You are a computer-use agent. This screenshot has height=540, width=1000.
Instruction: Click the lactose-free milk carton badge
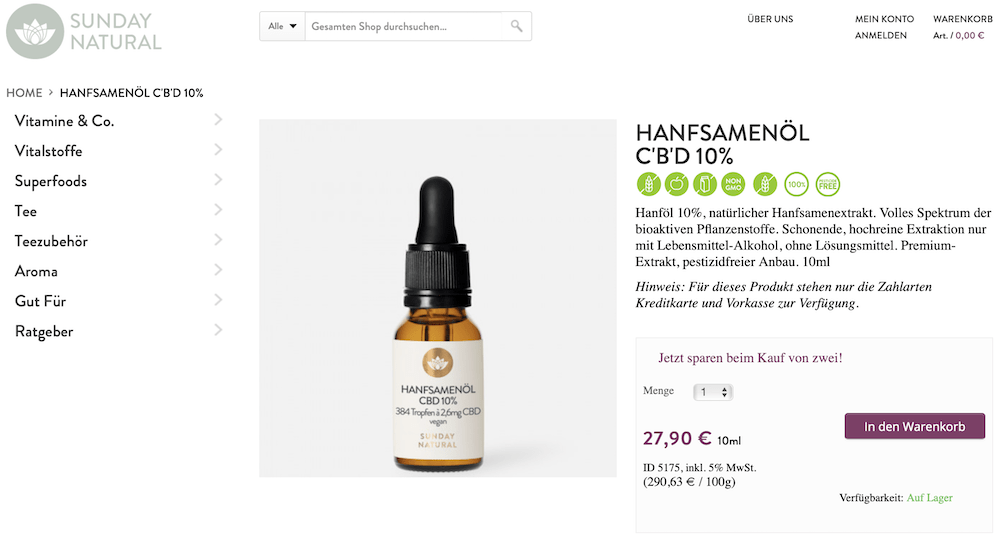click(705, 184)
